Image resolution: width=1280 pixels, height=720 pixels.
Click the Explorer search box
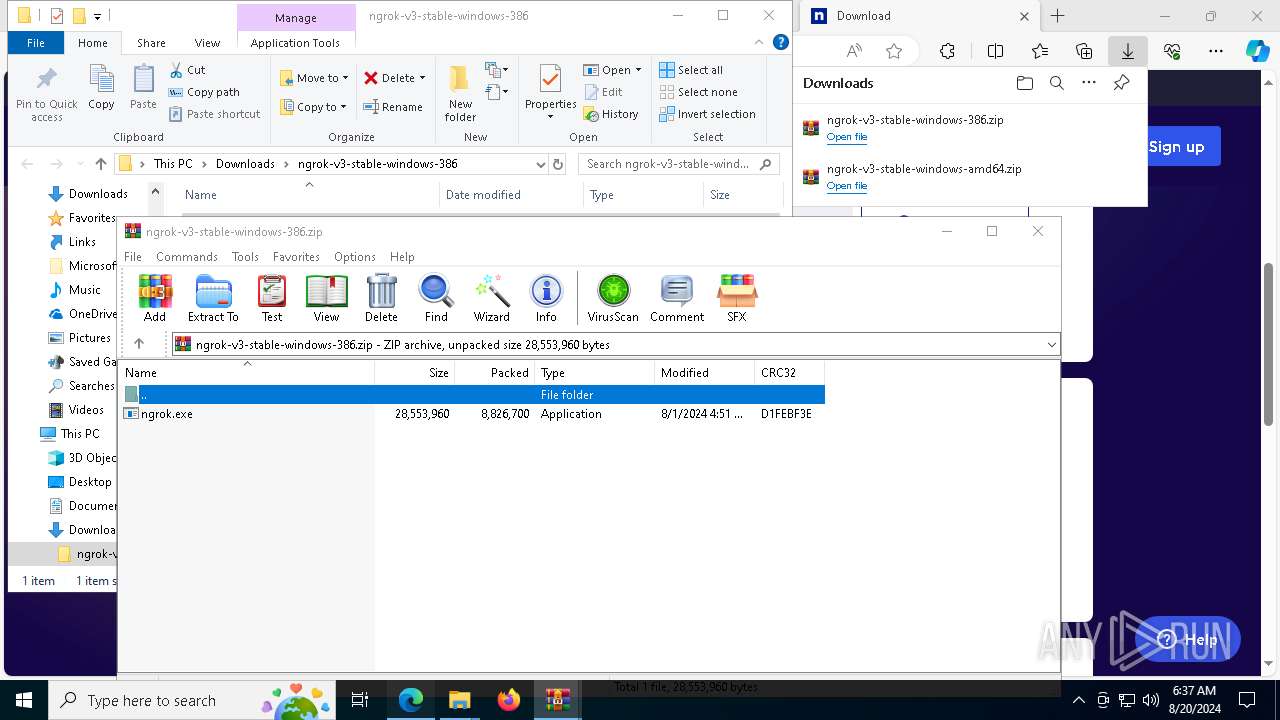(679, 164)
